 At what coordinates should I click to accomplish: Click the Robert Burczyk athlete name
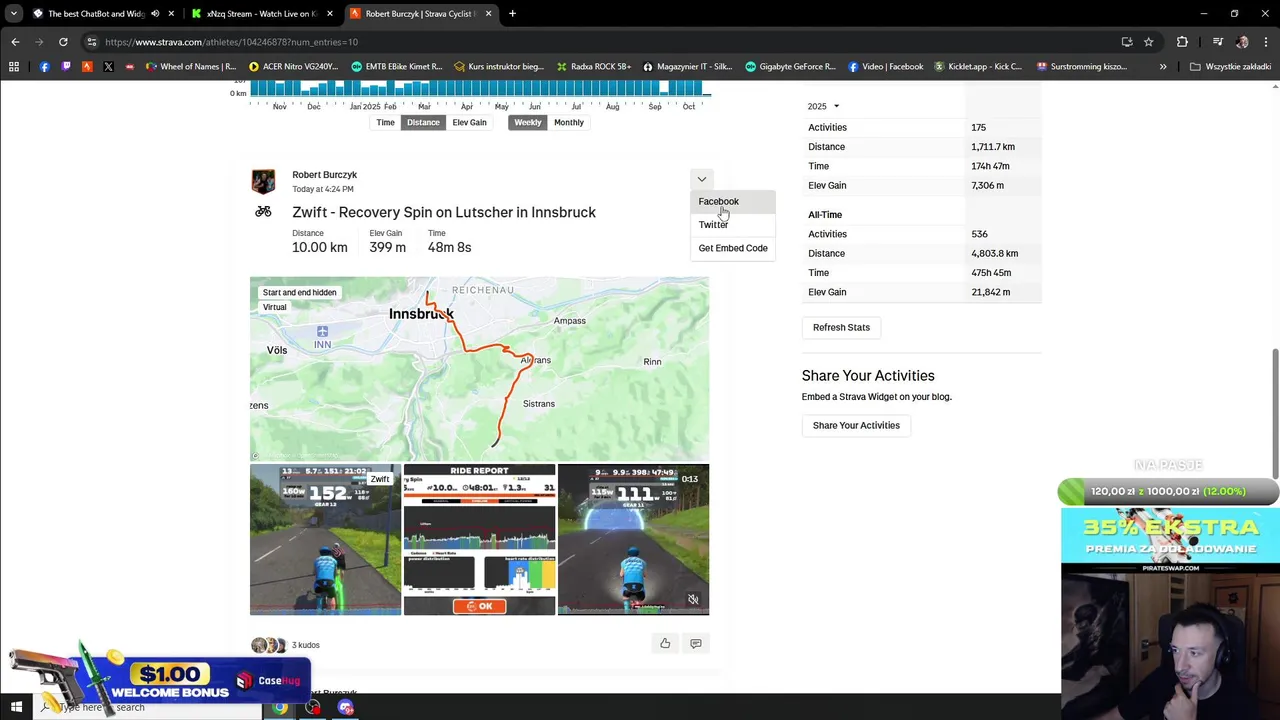tap(324, 175)
